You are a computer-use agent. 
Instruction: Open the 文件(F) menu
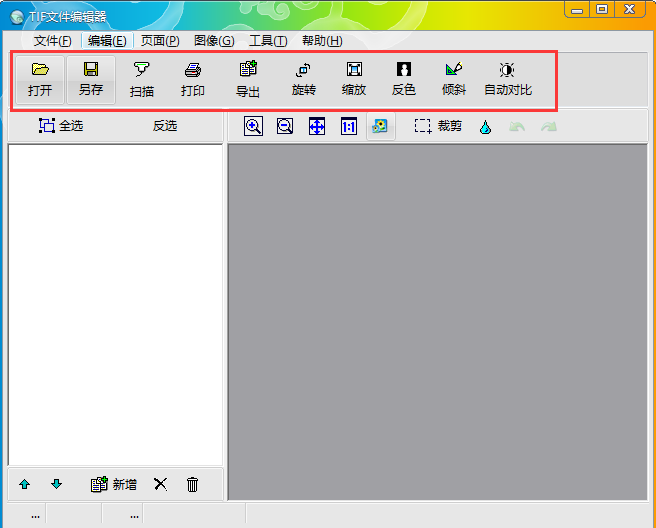tap(53, 41)
